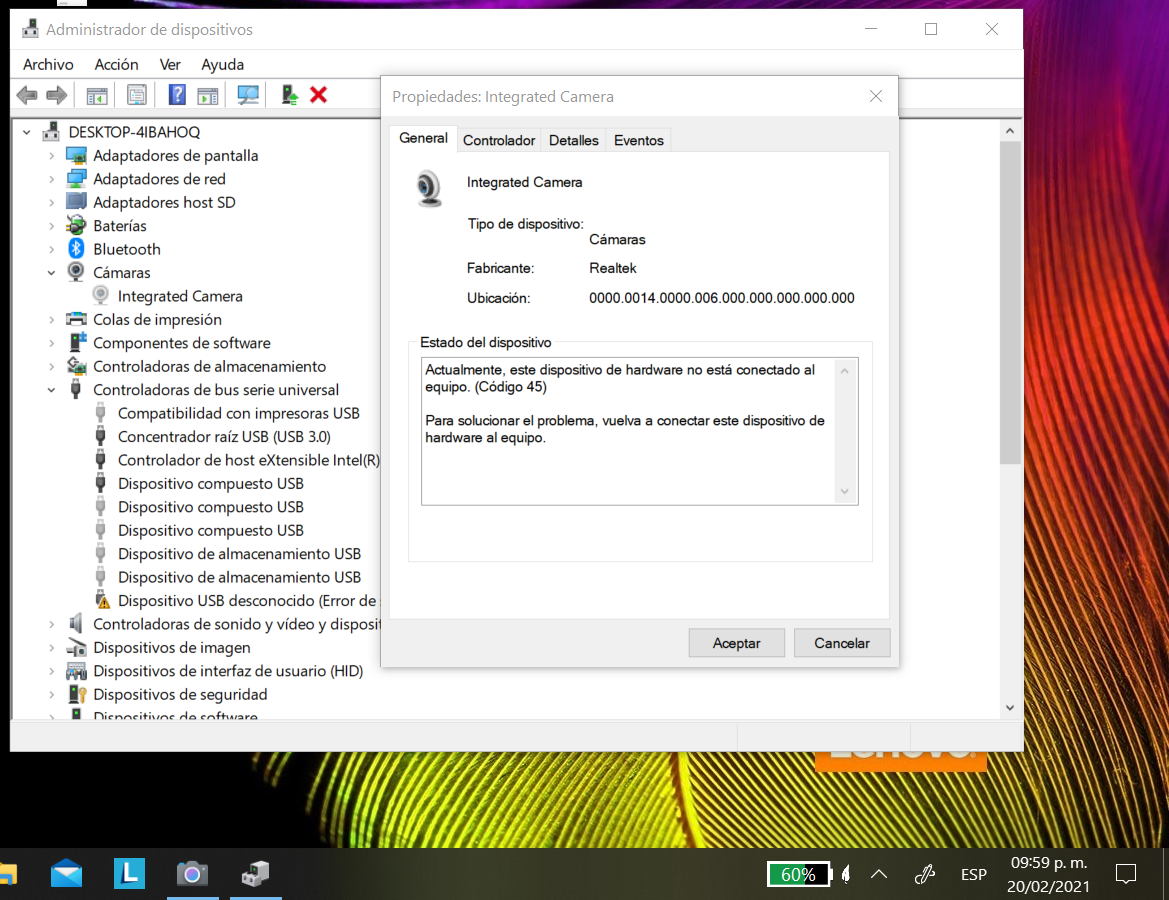Screen dimensions: 1169x900
Task: Select the General tab
Action: (423, 138)
